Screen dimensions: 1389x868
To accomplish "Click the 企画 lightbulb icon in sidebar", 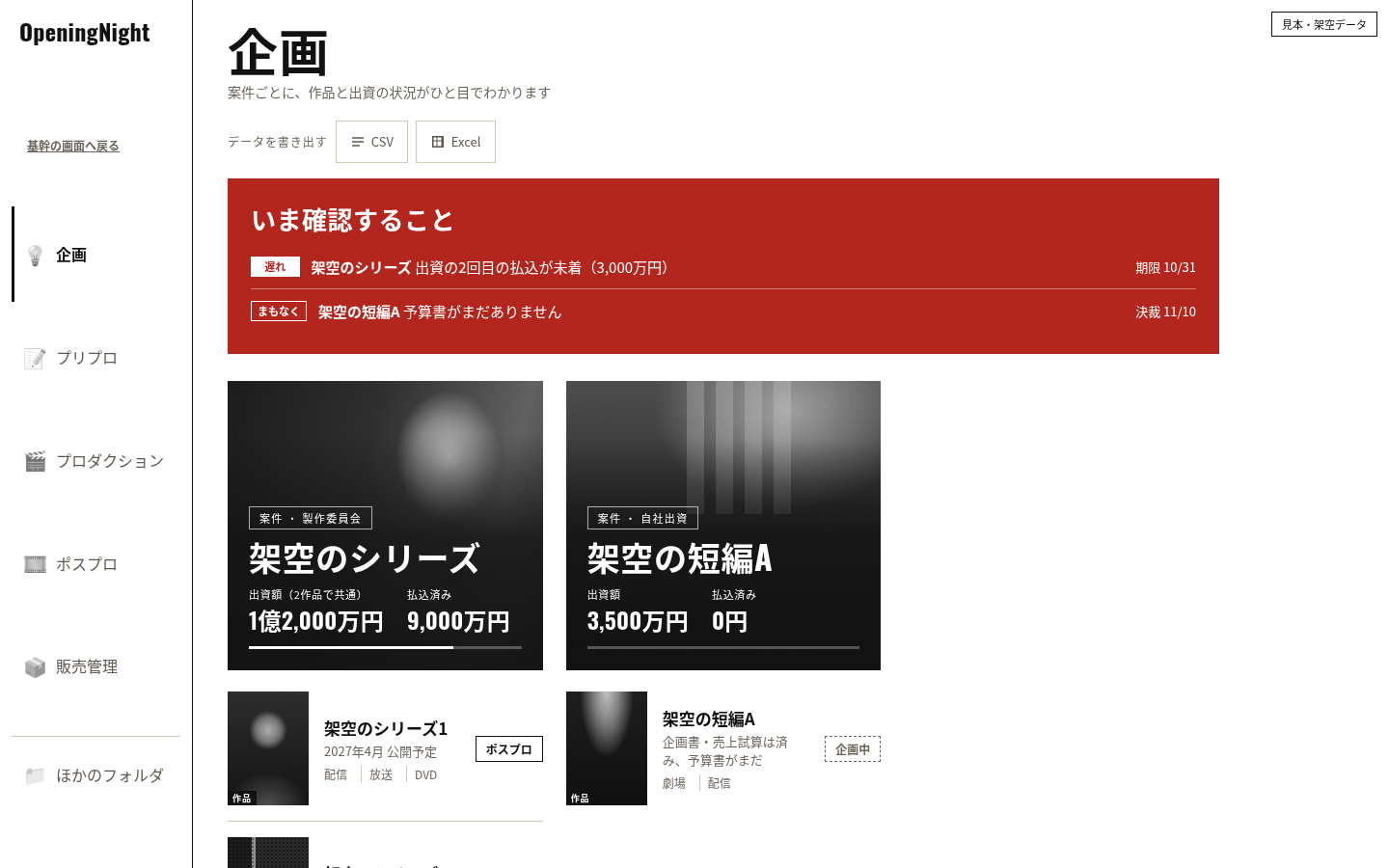I will [x=36, y=255].
